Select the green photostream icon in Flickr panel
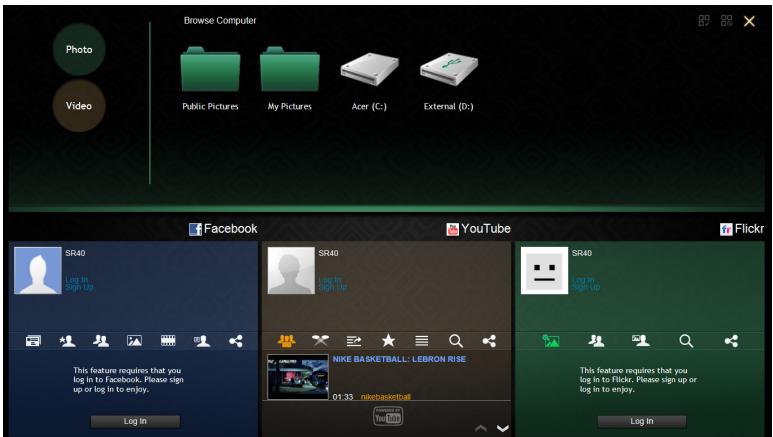 [x=551, y=341]
